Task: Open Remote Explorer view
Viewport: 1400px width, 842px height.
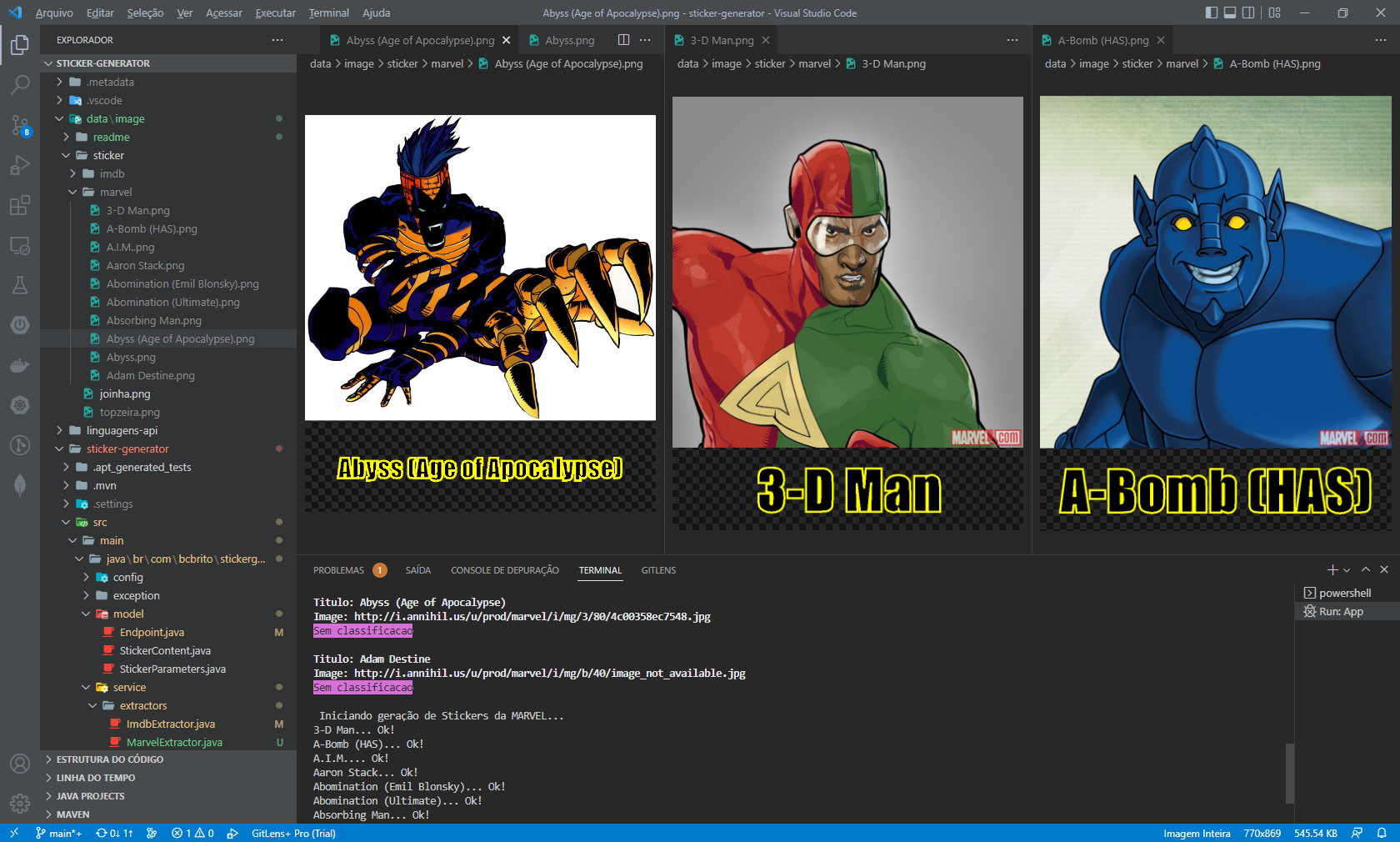Action: pyautogui.click(x=20, y=245)
